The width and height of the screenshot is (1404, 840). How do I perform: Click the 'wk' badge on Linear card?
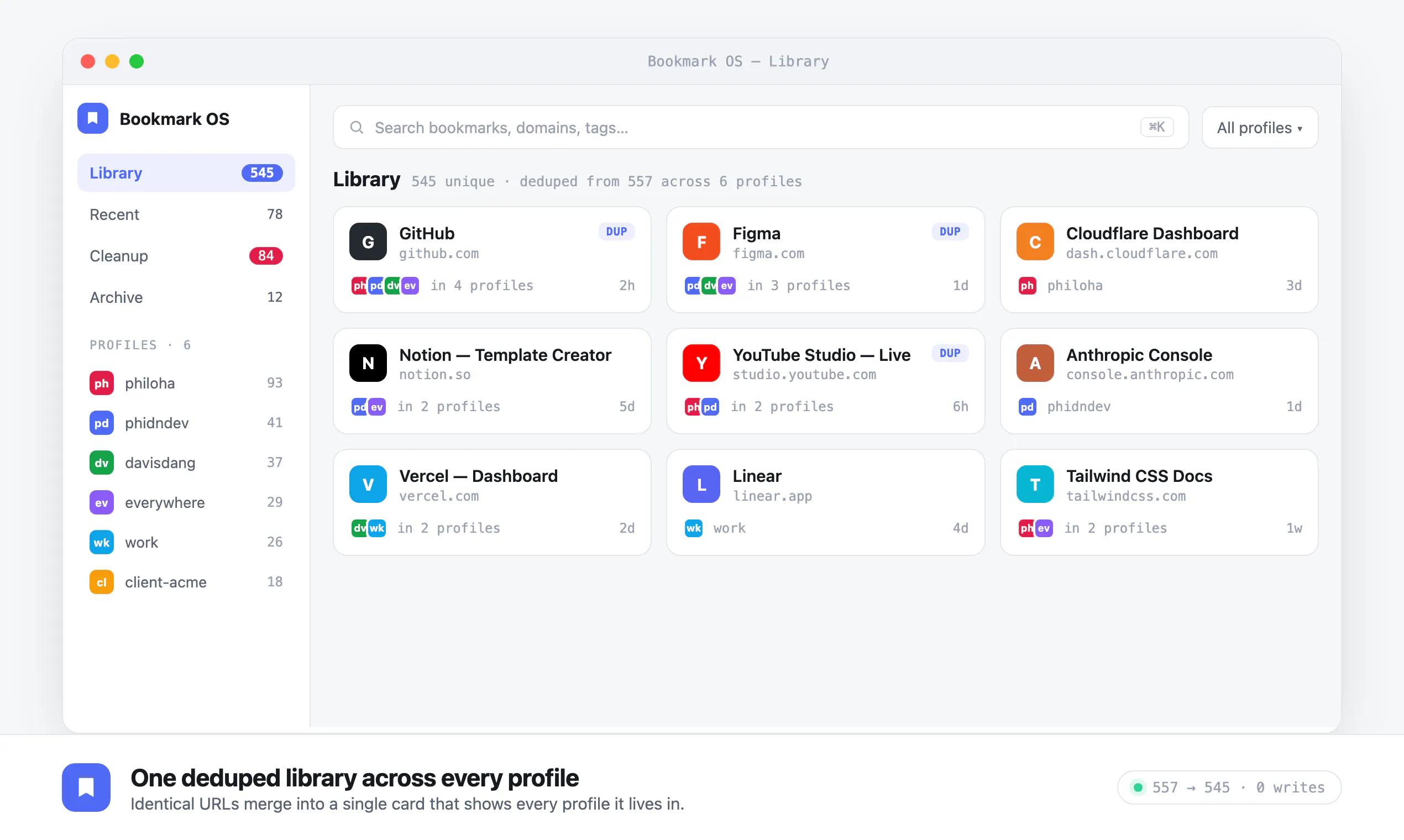point(694,528)
